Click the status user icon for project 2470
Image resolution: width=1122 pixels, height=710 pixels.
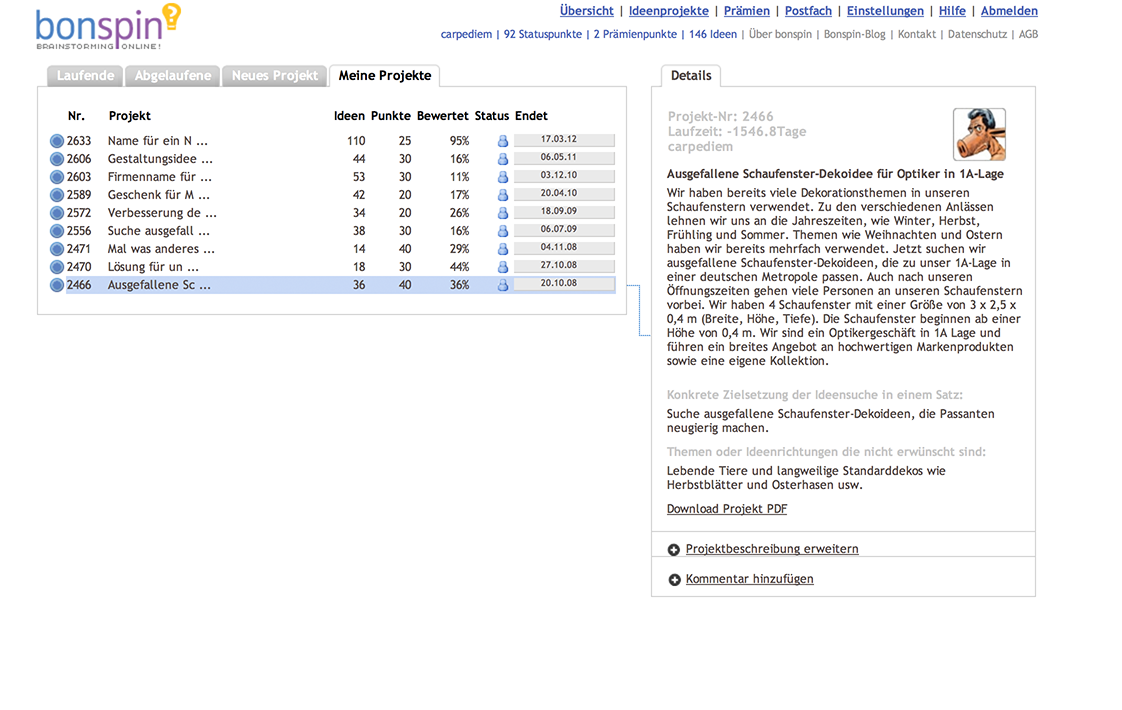[503, 267]
